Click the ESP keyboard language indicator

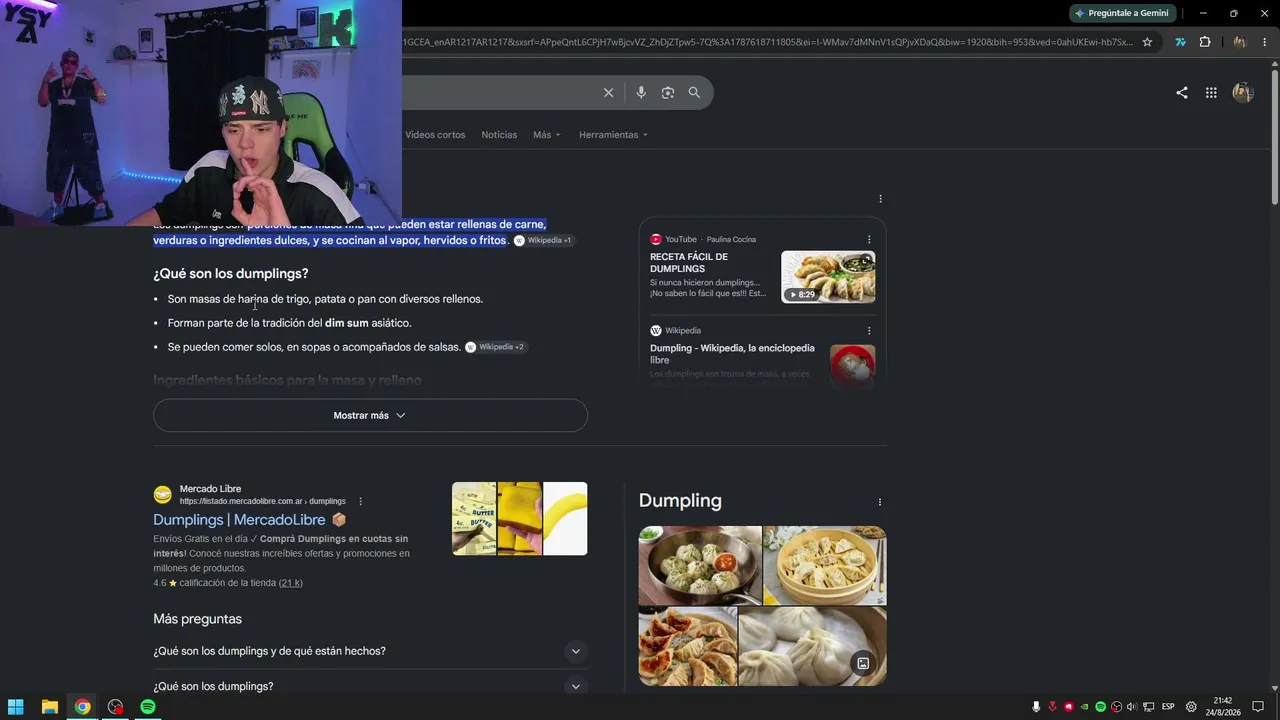[1168, 707]
